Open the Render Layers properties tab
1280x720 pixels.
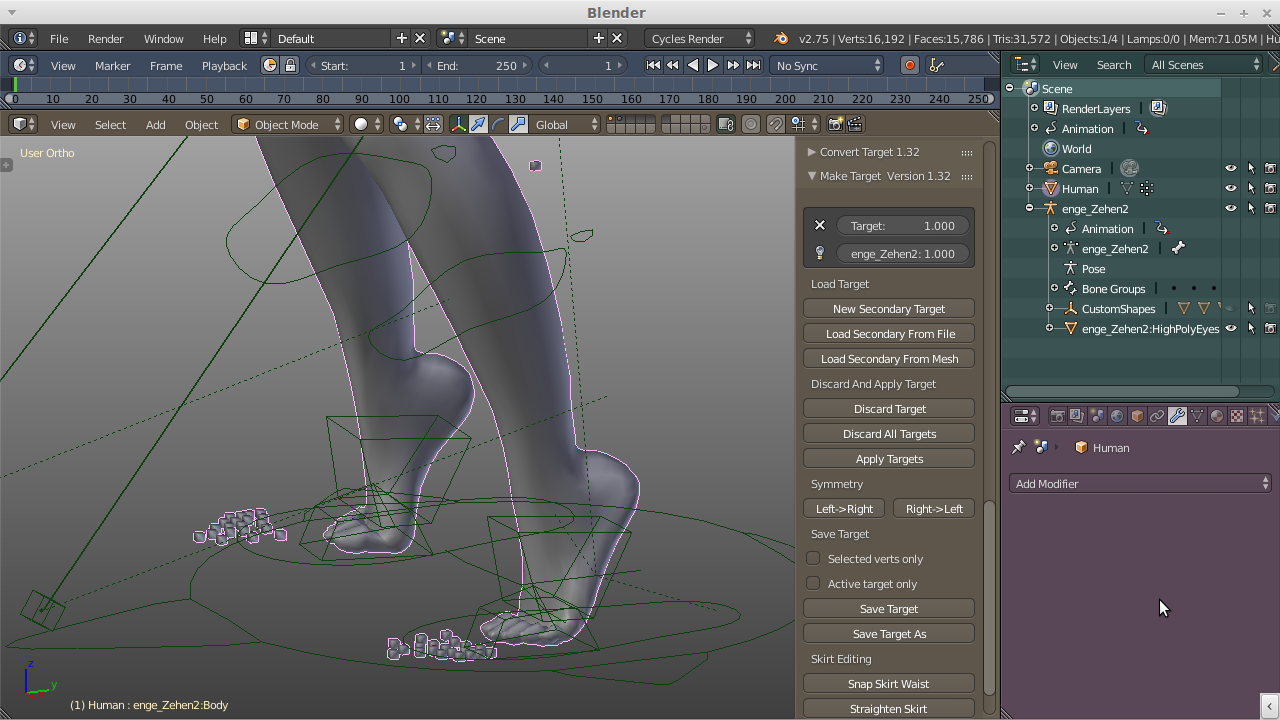click(x=1077, y=416)
